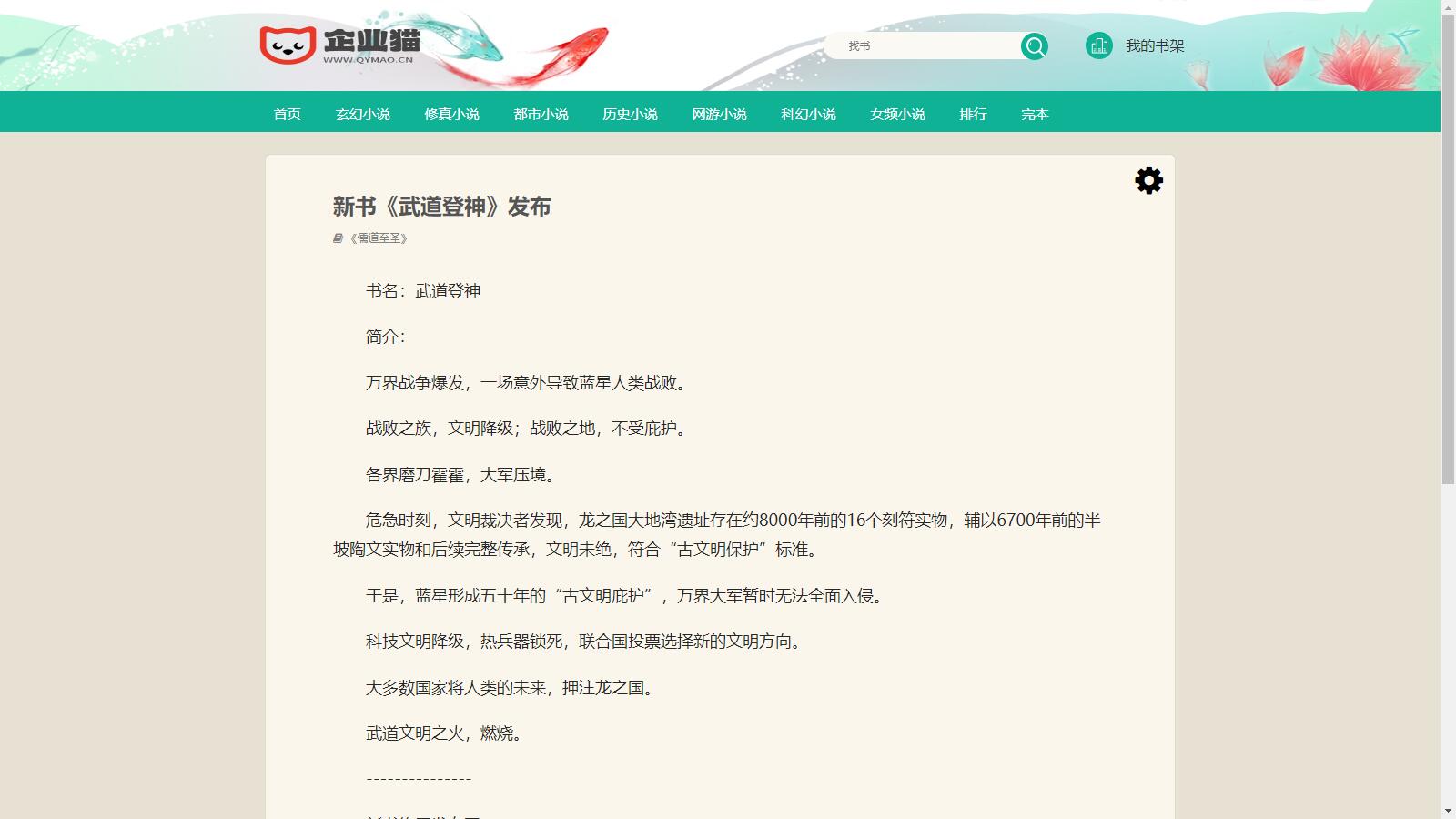The height and width of the screenshot is (819, 1456).
Task: Open the 都市小说 category
Action: pos(541,114)
